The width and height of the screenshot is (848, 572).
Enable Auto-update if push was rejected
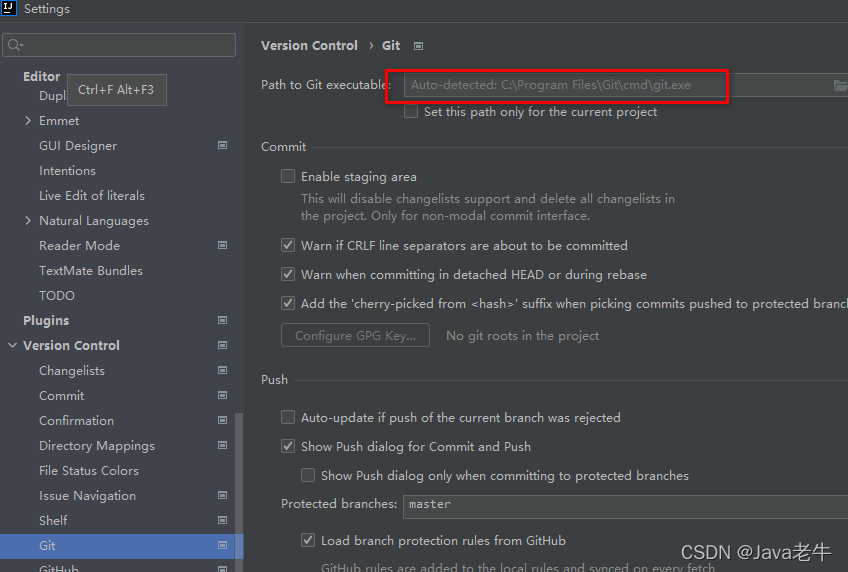[288, 417]
